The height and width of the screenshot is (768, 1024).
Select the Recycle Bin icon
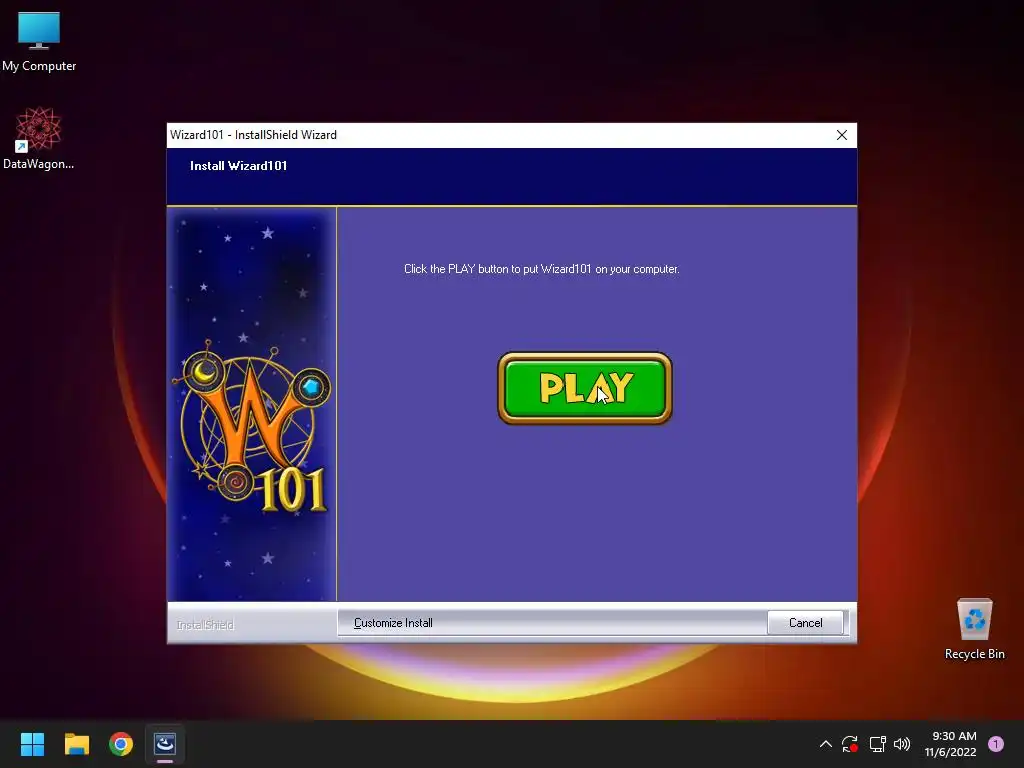tap(974, 629)
